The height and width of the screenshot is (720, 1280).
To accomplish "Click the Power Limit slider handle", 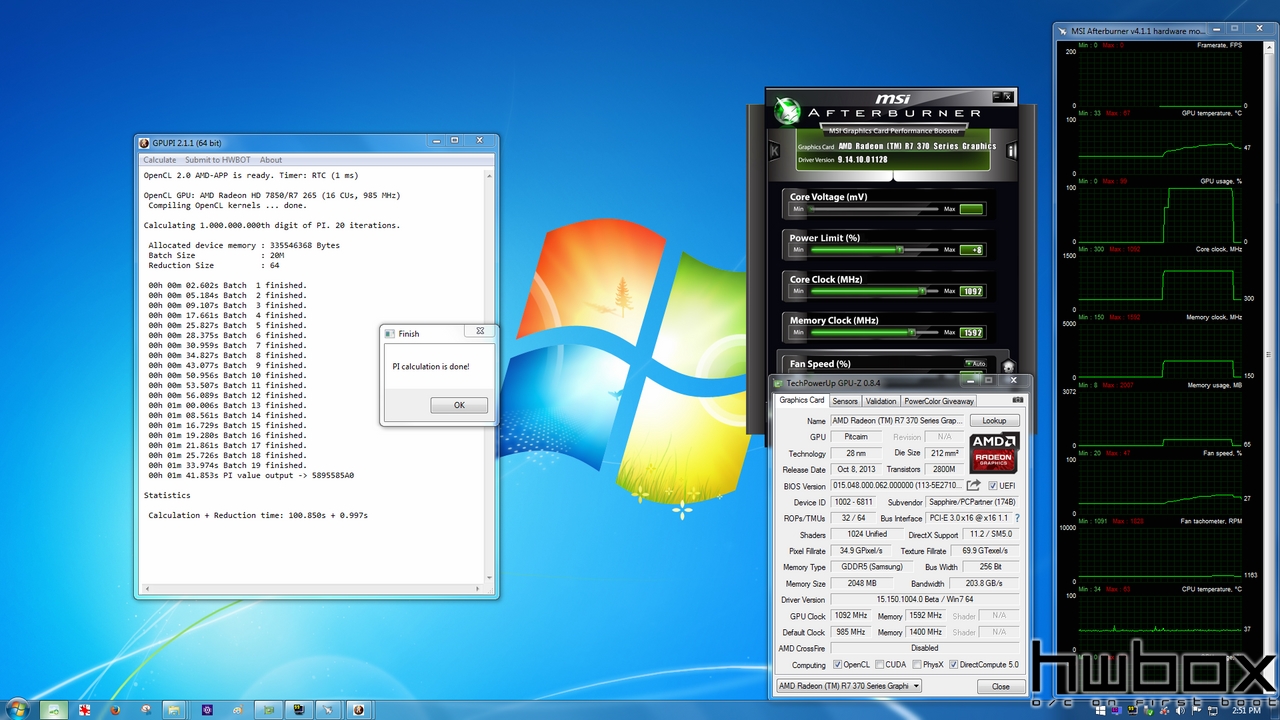I will (x=900, y=249).
